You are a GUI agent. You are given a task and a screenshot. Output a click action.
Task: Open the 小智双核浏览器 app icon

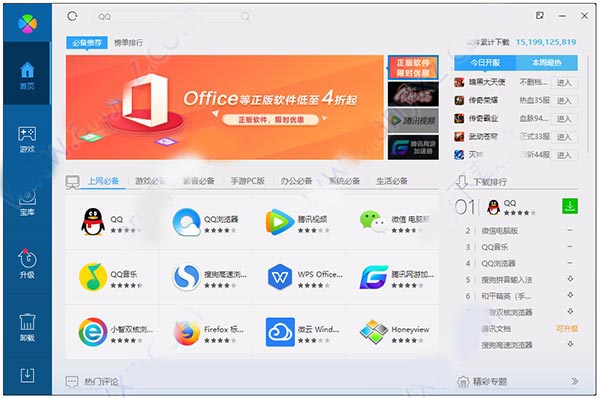(93, 332)
